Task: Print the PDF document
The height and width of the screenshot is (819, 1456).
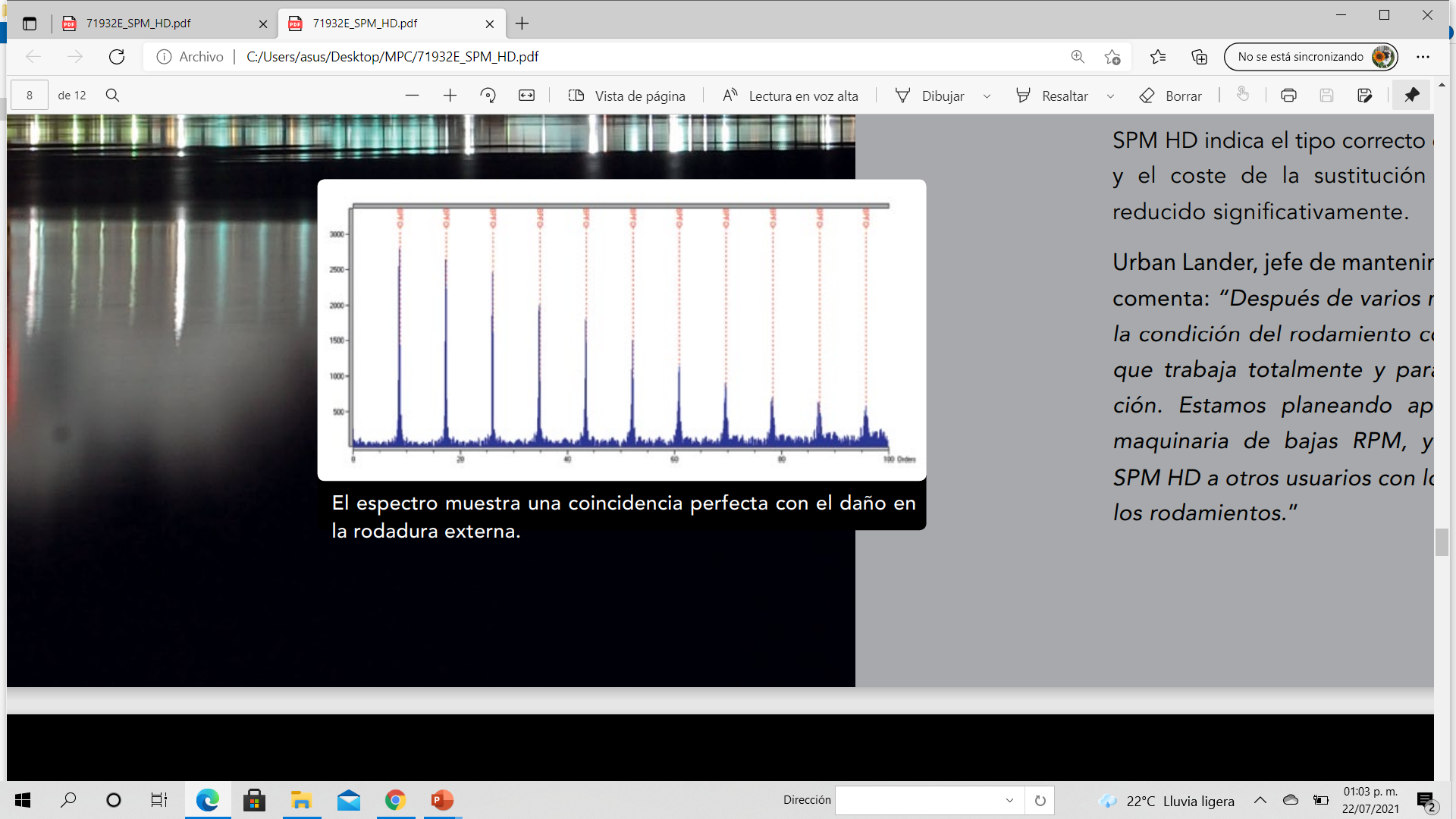Action: [1288, 96]
